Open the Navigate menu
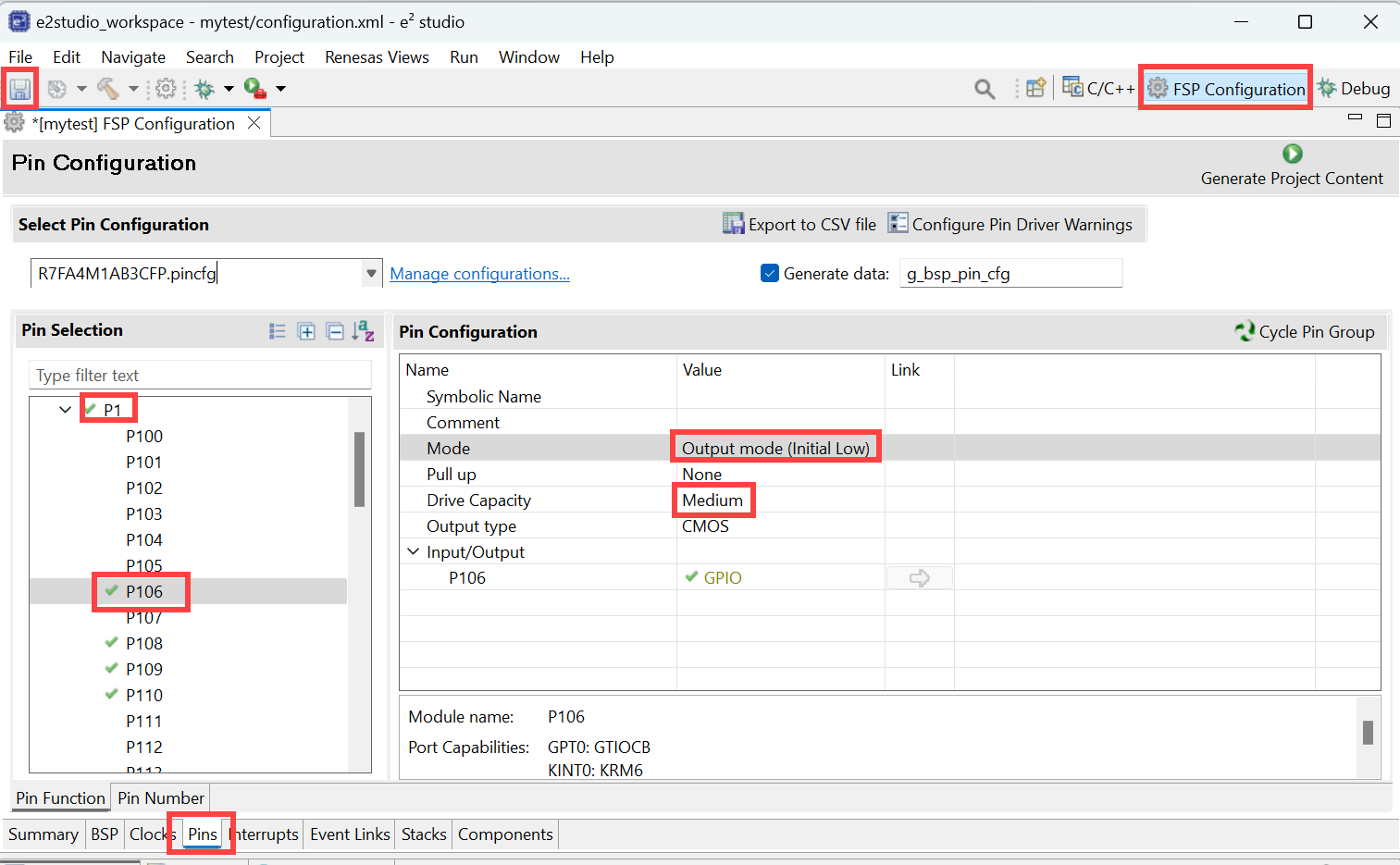The width and height of the screenshot is (1400, 865). click(133, 56)
